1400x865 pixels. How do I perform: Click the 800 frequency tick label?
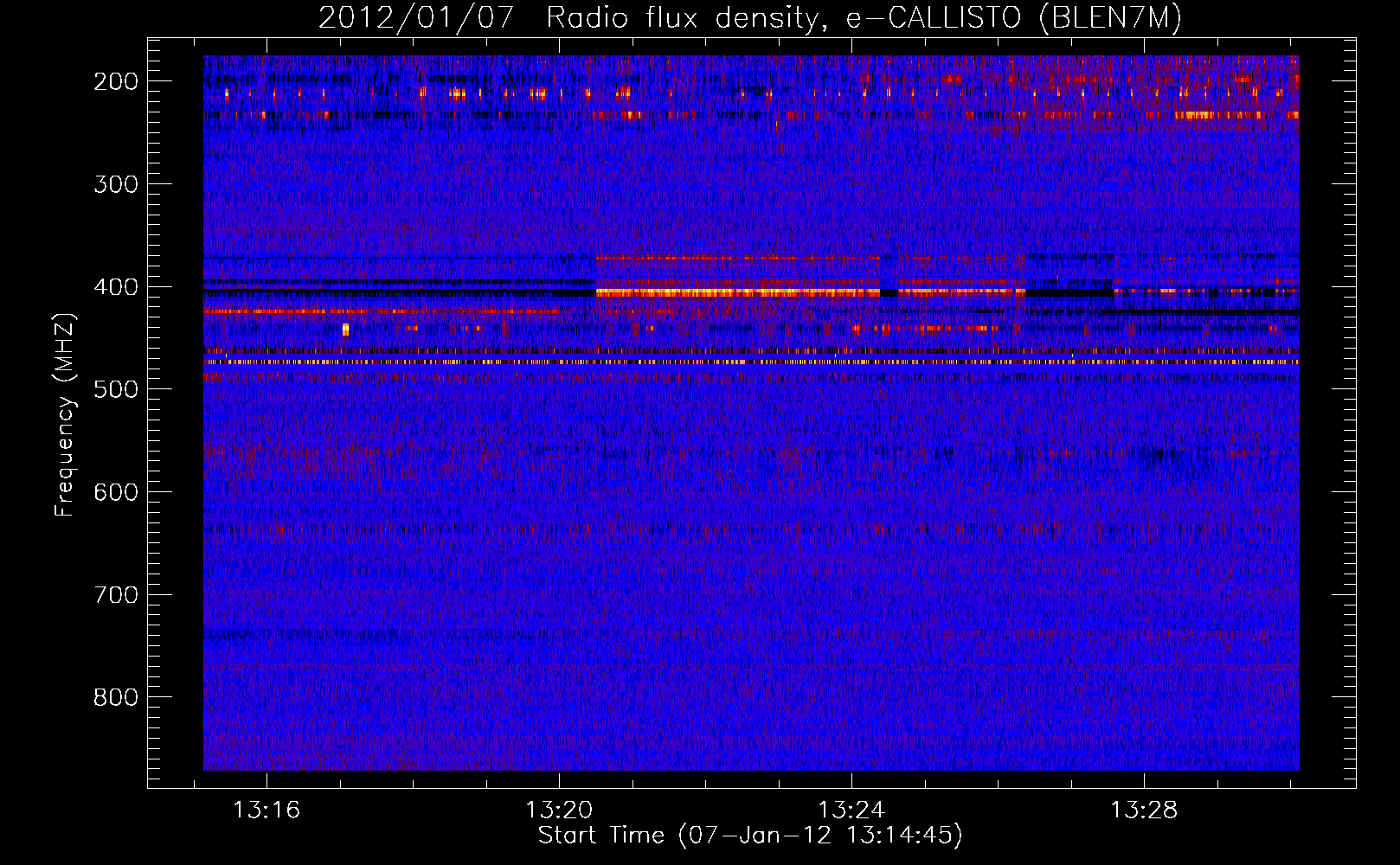[116, 698]
